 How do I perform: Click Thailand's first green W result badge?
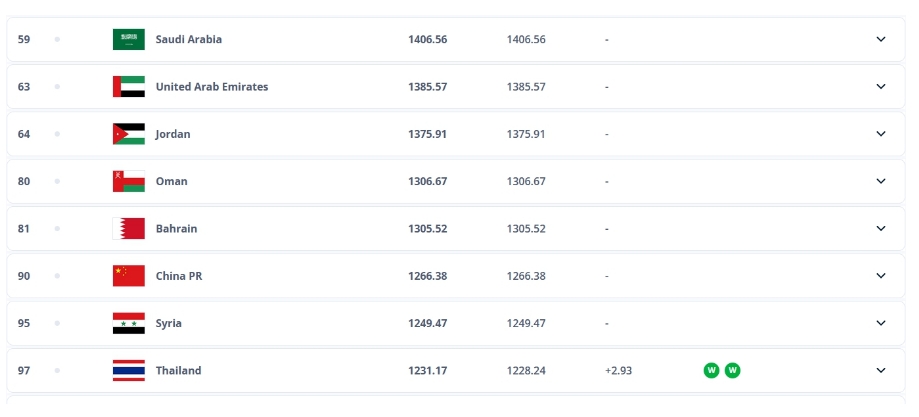[x=712, y=371]
